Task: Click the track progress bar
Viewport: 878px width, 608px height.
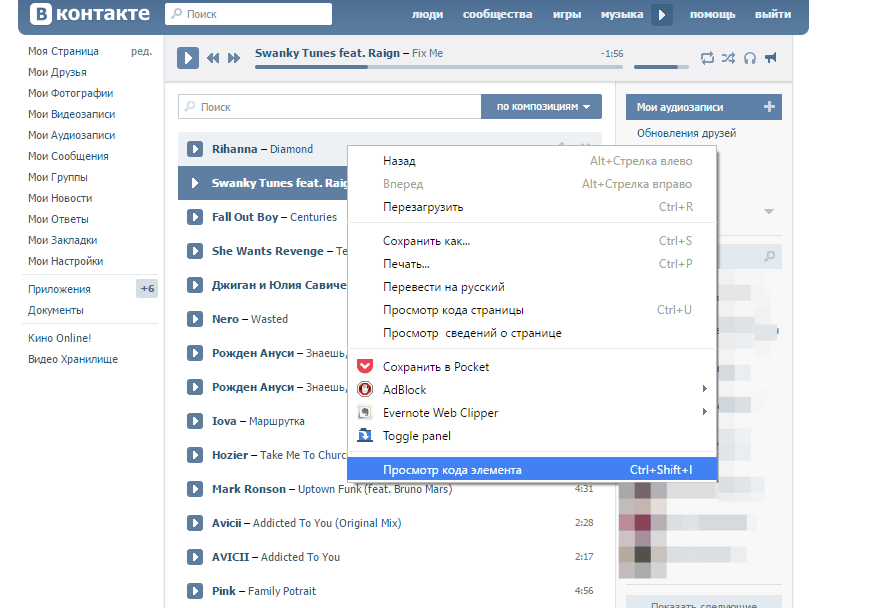Action: (438, 67)
